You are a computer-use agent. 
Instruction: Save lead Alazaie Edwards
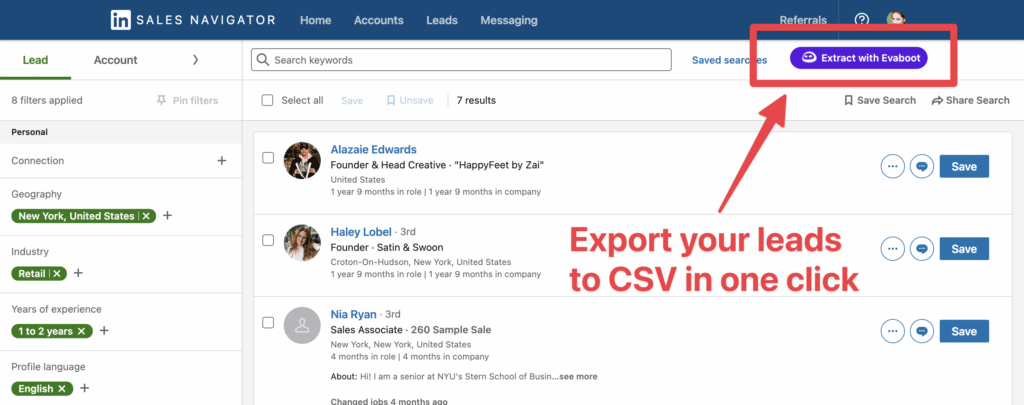964,167
